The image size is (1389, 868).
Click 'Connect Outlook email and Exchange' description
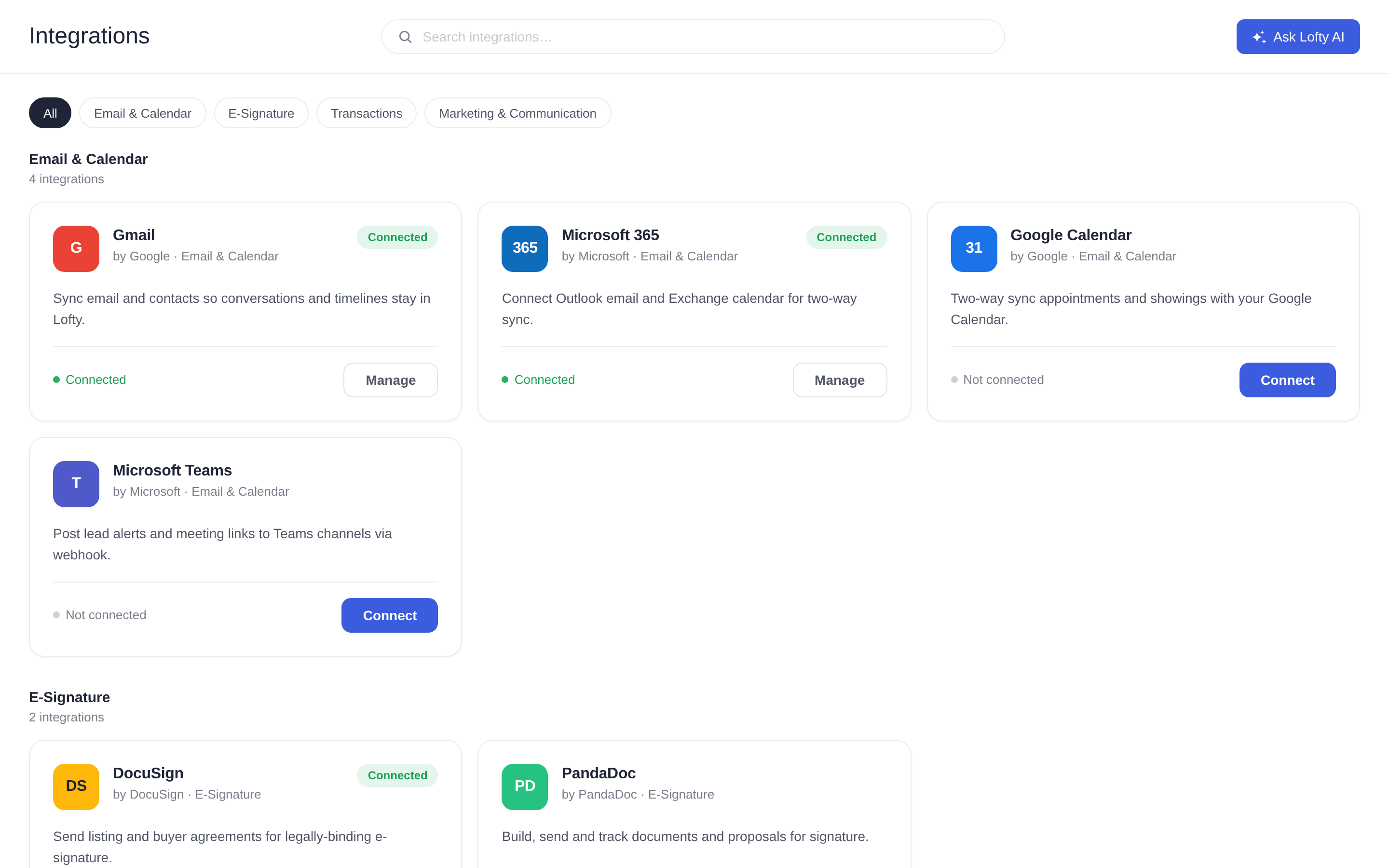(679, 309)
